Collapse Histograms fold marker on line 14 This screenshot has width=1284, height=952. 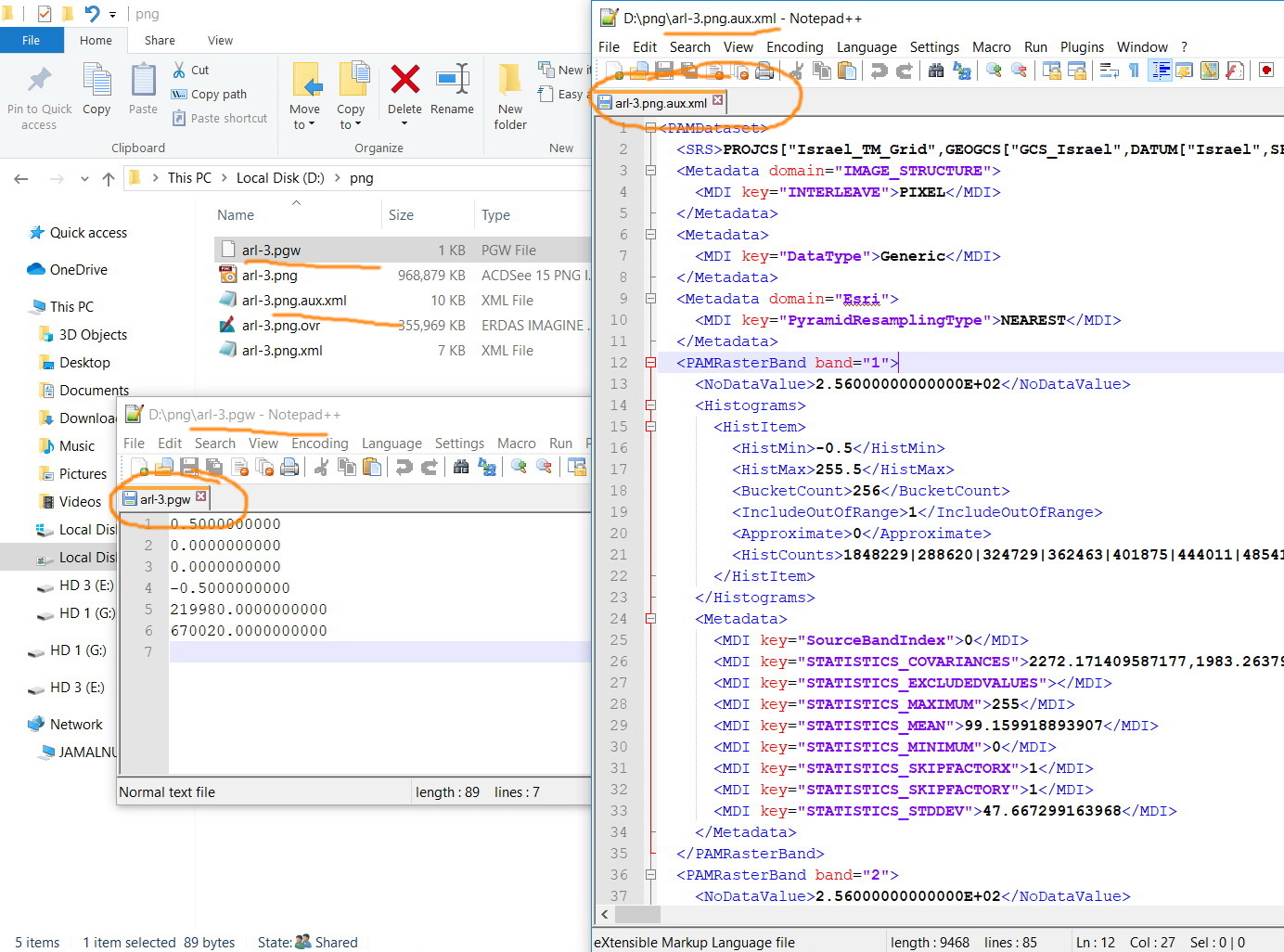[650, 405]
